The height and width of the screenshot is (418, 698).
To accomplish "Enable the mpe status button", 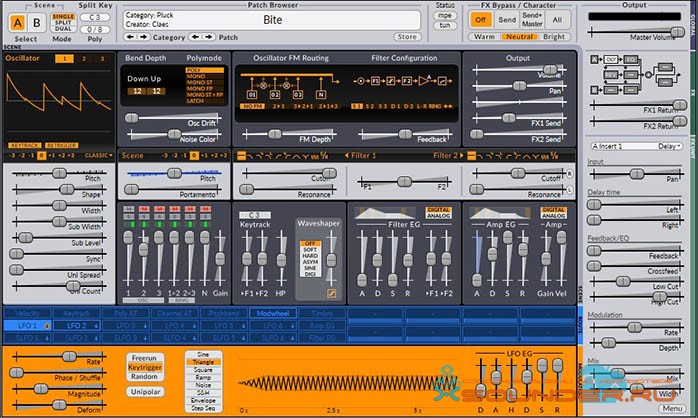I will coord(445,16).
